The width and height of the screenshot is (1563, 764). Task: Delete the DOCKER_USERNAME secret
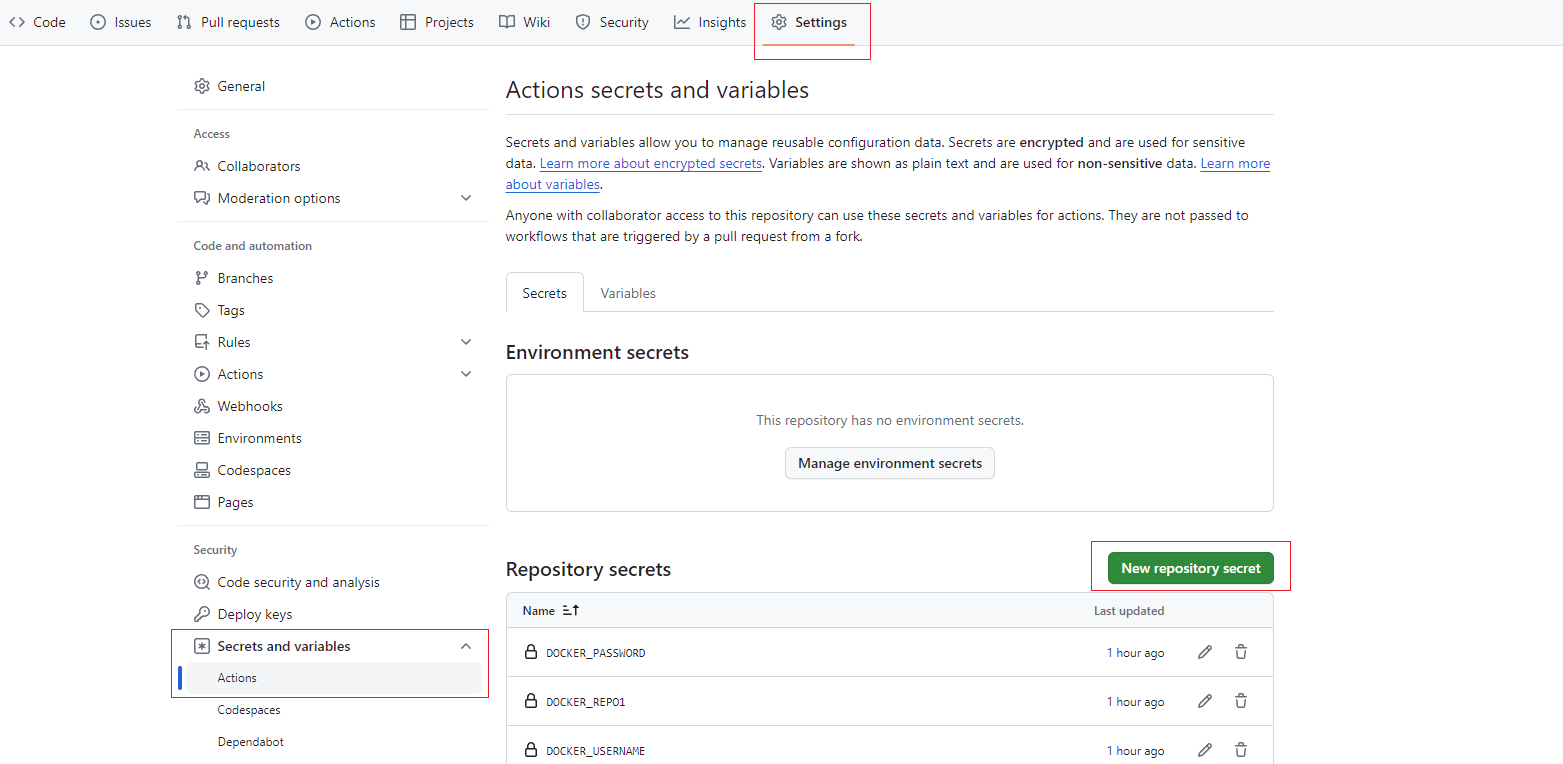[1241, 750]
